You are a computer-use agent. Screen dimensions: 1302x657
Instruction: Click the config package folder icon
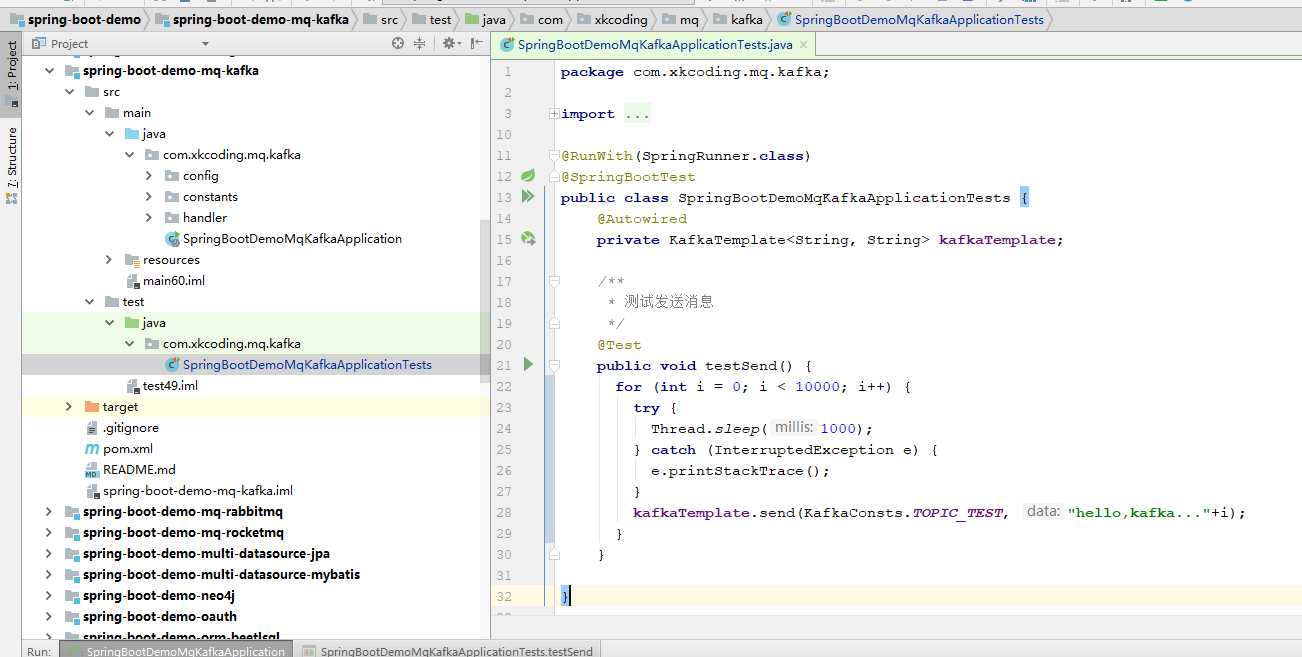(172, 176)
